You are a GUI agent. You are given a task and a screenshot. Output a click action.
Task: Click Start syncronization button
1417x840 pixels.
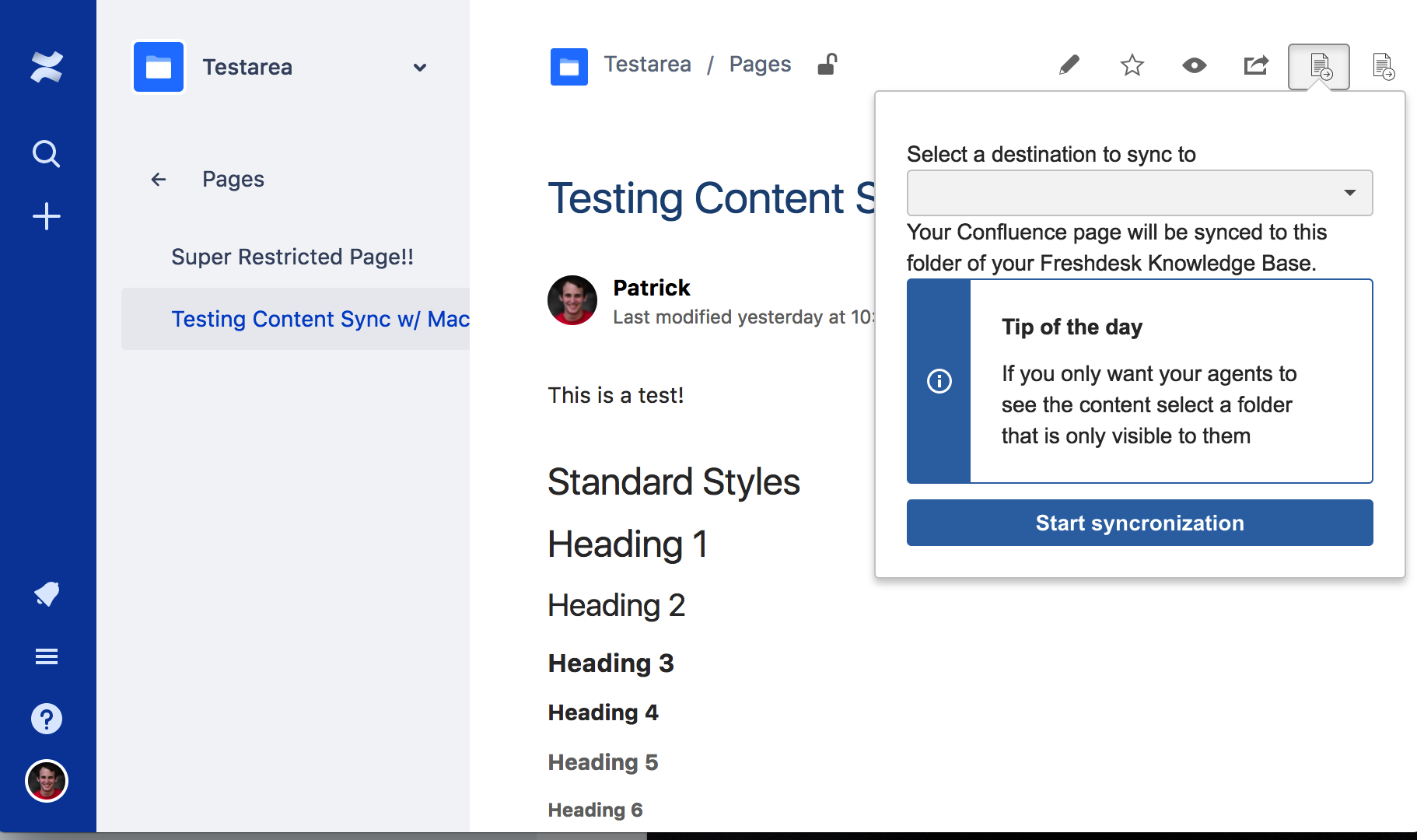coord(1139,523)
